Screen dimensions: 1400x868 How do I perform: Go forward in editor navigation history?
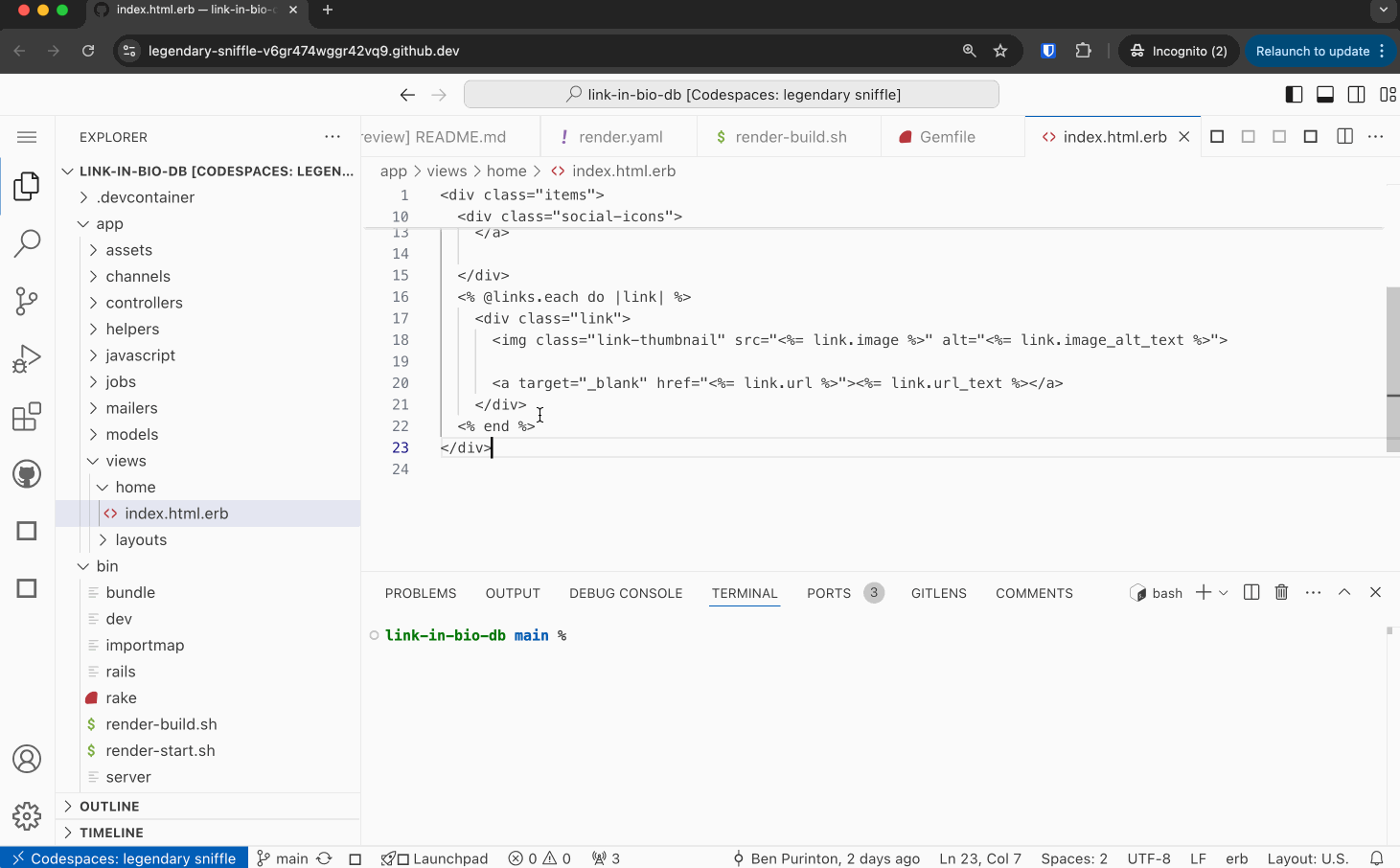(439, 95)
